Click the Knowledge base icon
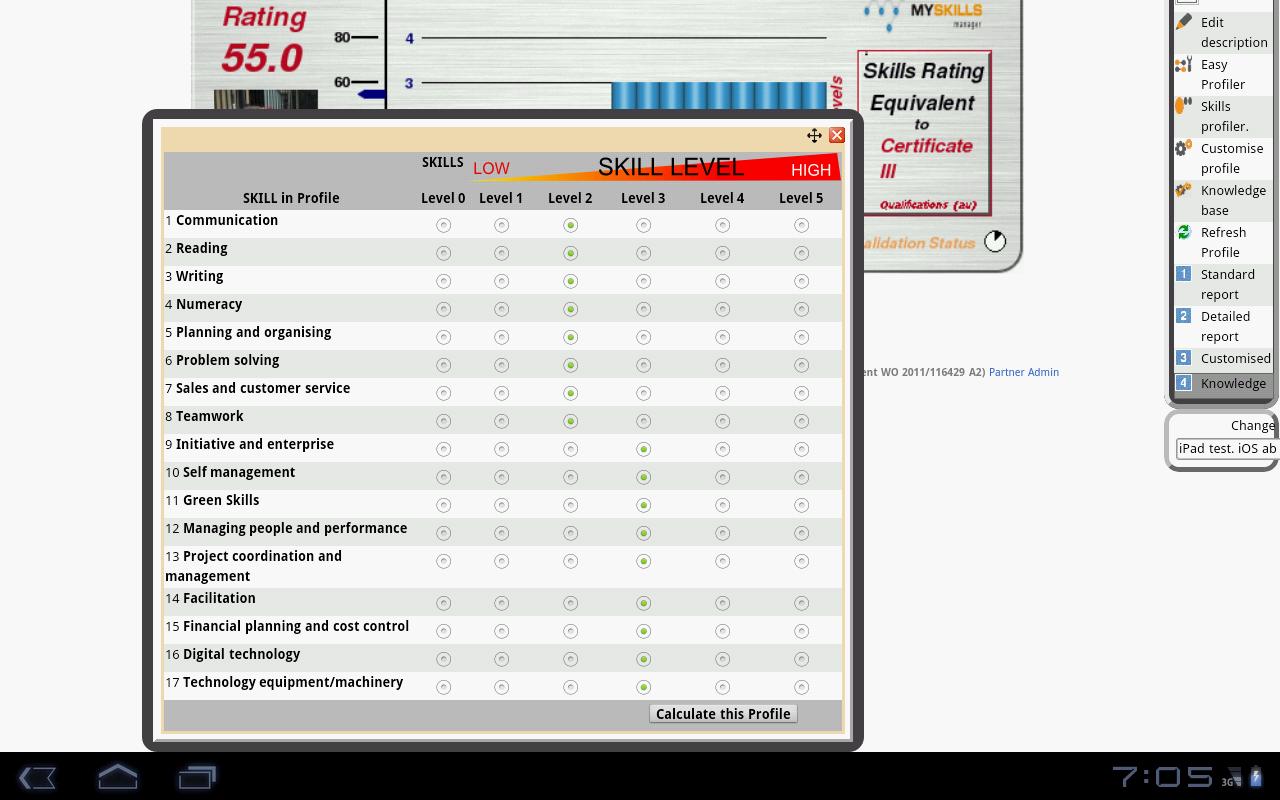1280x800 pixels. [1184, 190]
